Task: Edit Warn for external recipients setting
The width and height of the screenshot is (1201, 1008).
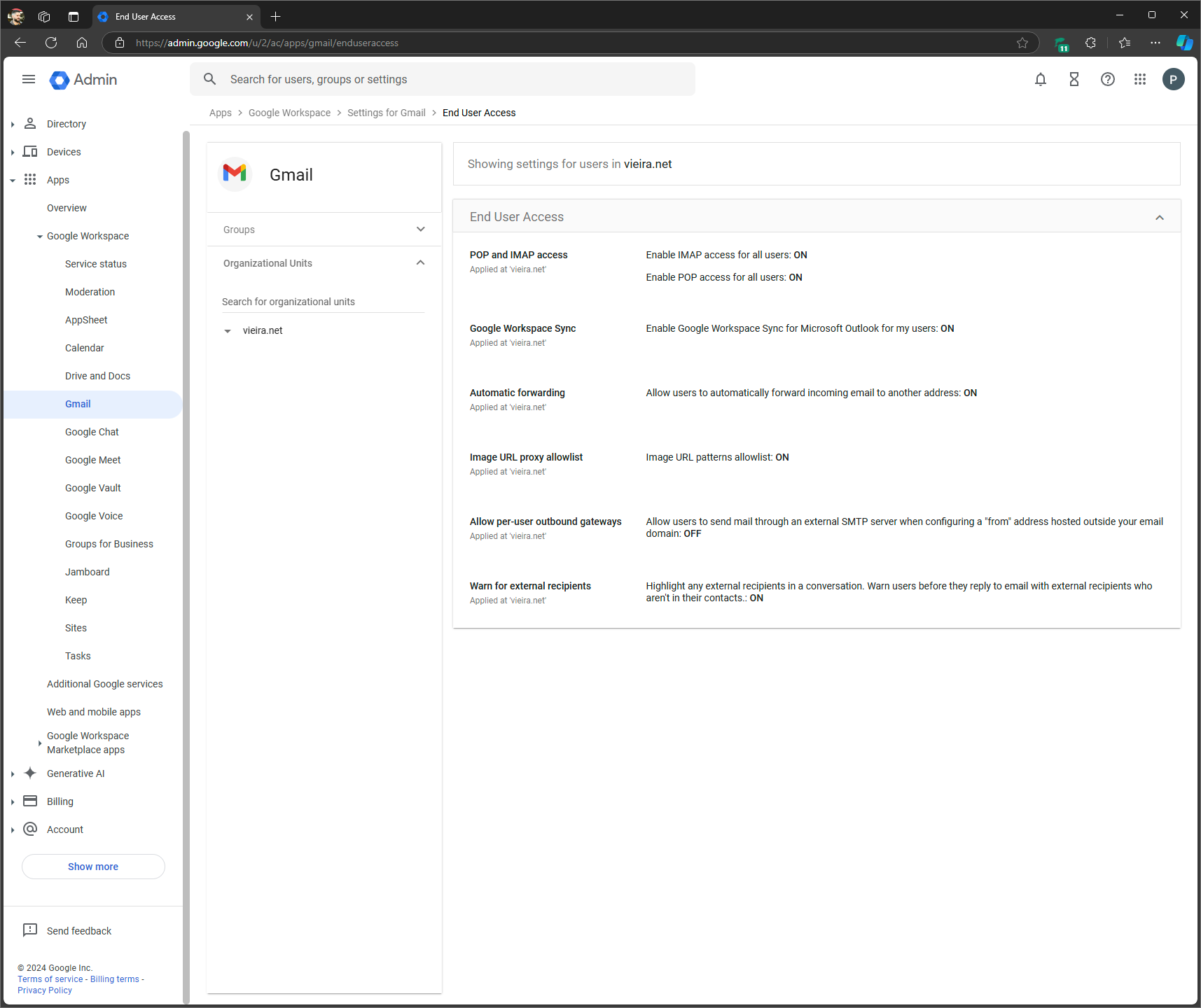Action: [x=817, y=592]
